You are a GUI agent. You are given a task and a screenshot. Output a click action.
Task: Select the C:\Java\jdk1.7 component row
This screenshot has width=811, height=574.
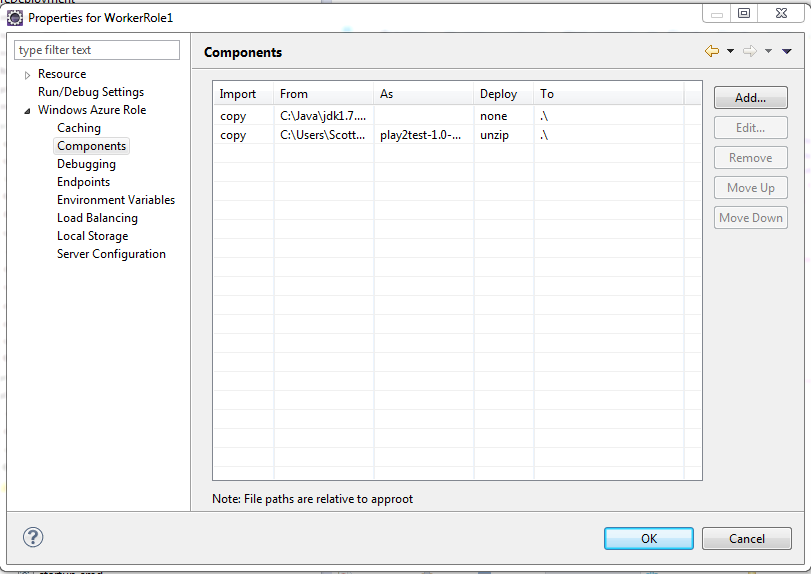(x=457, y=116)
